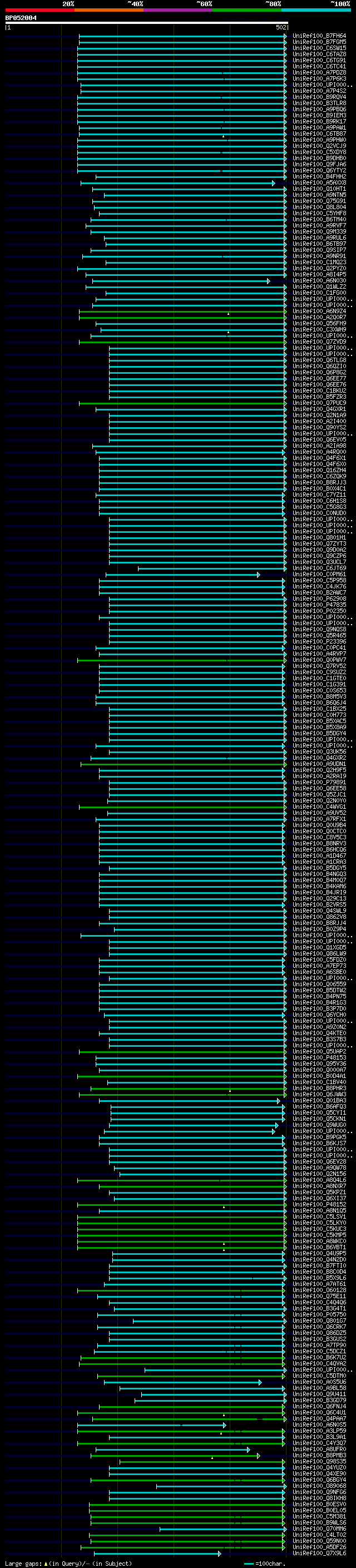356x1568 pixels.
Task: Open the UniRef100_B3TLR8 hit
Action: click(319, 103)
